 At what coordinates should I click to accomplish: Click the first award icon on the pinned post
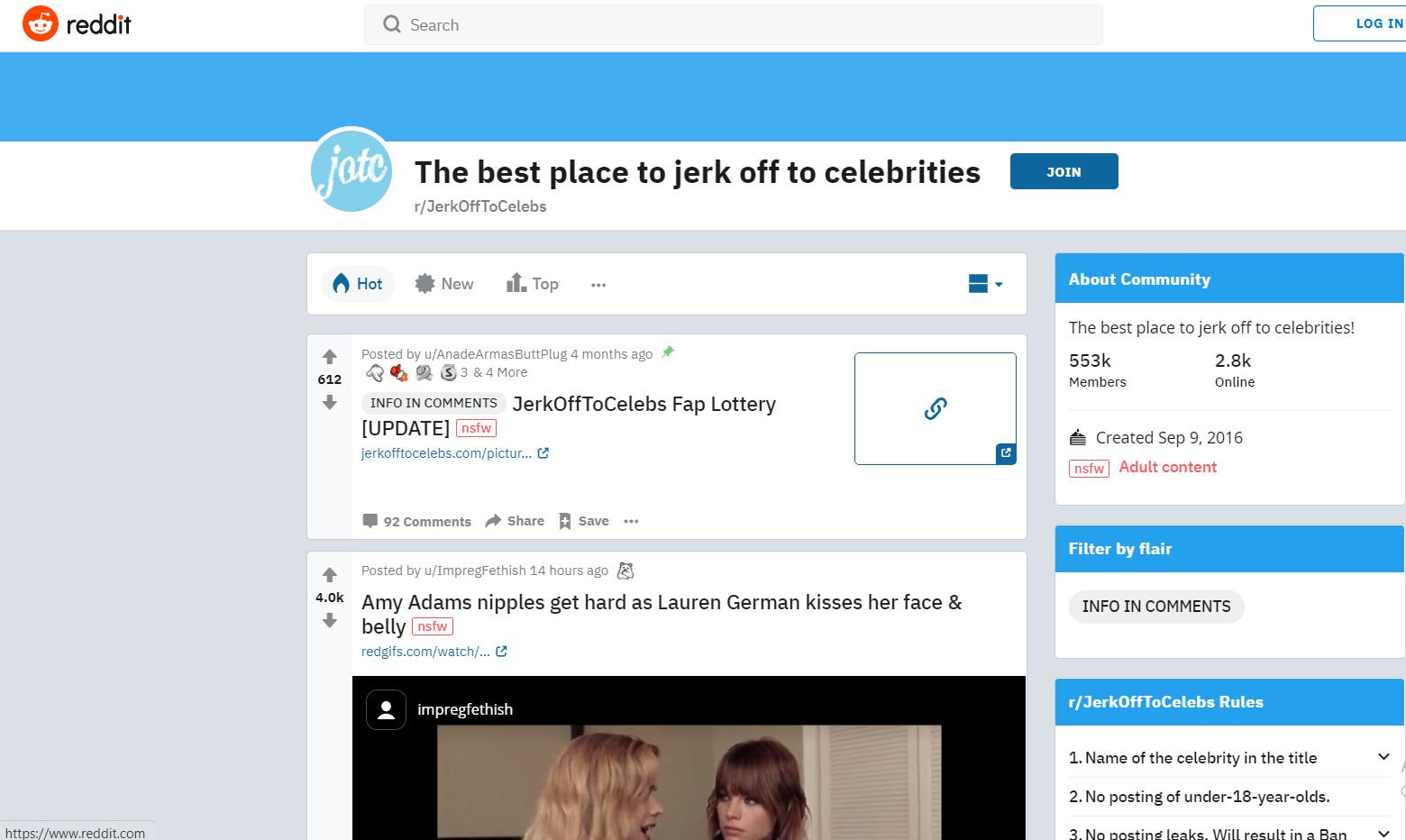click(375, 373)
